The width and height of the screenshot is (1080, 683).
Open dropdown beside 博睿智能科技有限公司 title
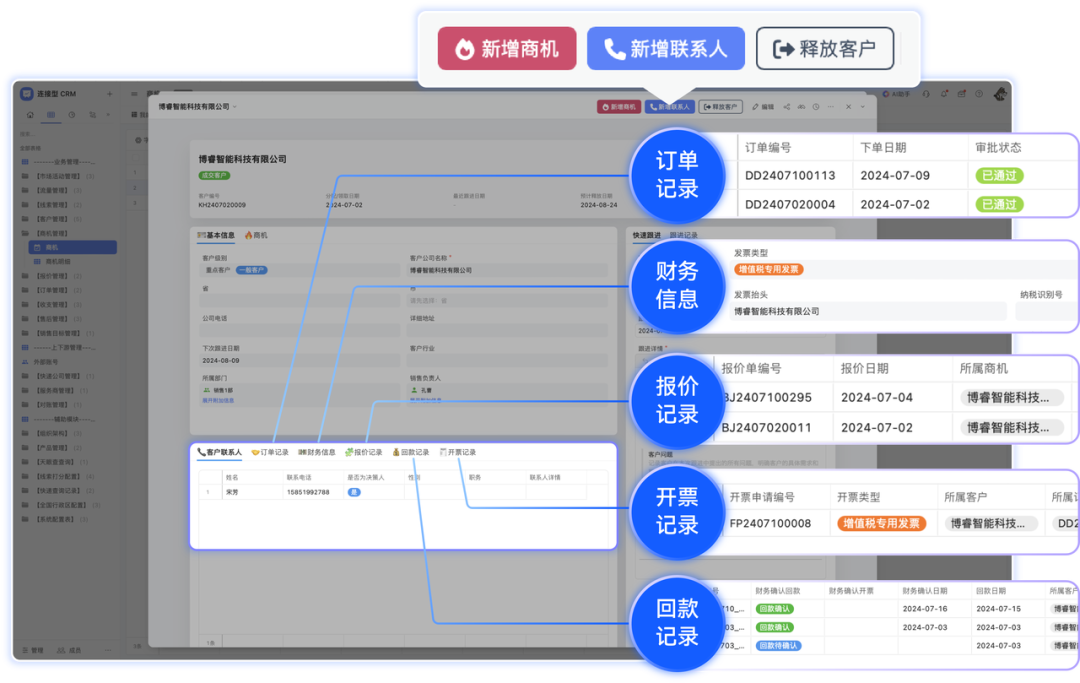(x=235, y=106)
